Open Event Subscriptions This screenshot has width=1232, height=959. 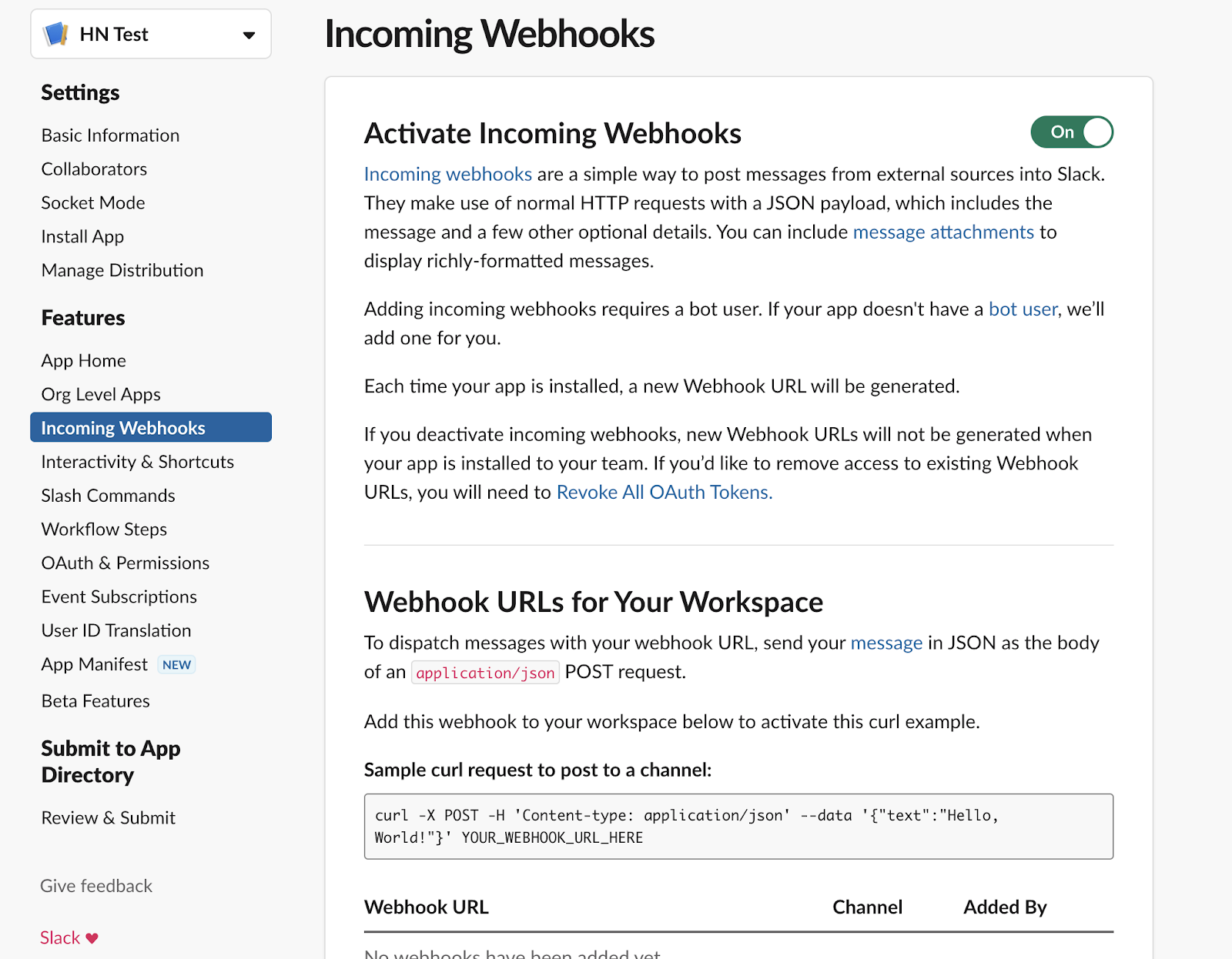(x=119, y=596)
